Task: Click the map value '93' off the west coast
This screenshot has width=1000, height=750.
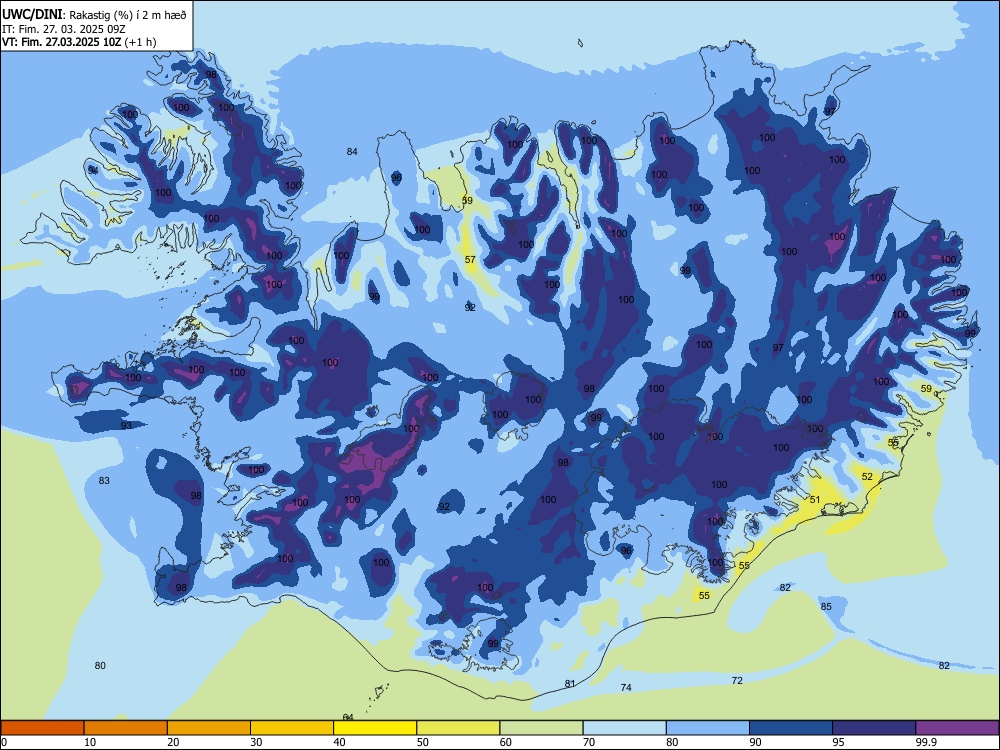Action: tap(126, 425)
